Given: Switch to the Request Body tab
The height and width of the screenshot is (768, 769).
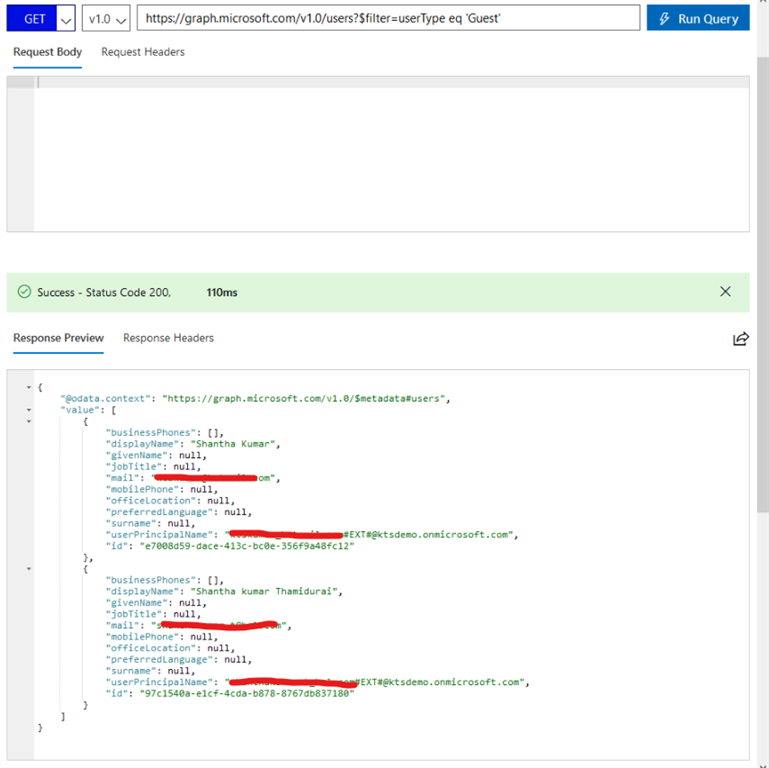Looking at the screenshot, I should point(47,52).
